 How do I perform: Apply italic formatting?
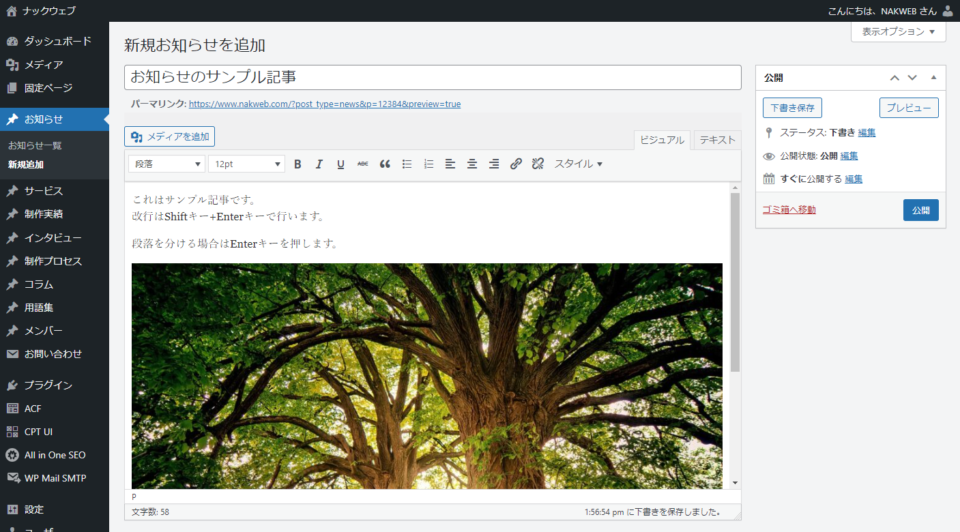pos(319,164)
